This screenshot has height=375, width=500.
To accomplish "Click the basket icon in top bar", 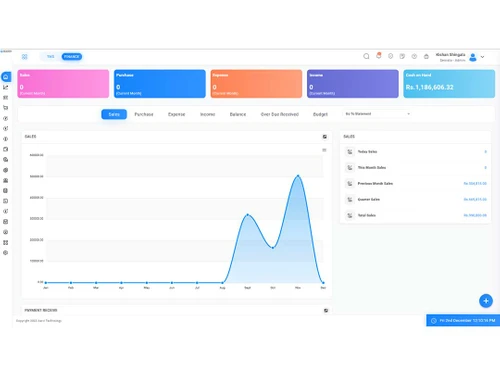I will click(426, 56).
